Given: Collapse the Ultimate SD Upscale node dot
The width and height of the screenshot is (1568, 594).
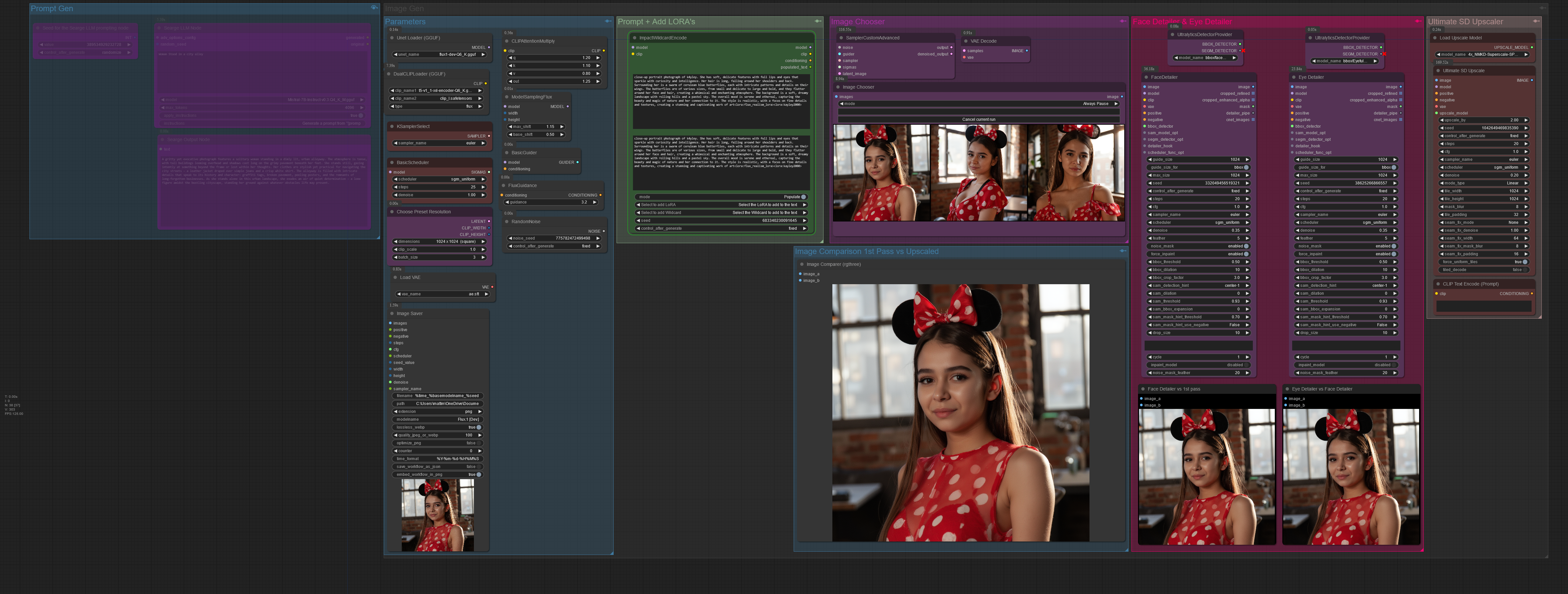Looking at the screenshot, I should coord(1438,71).
